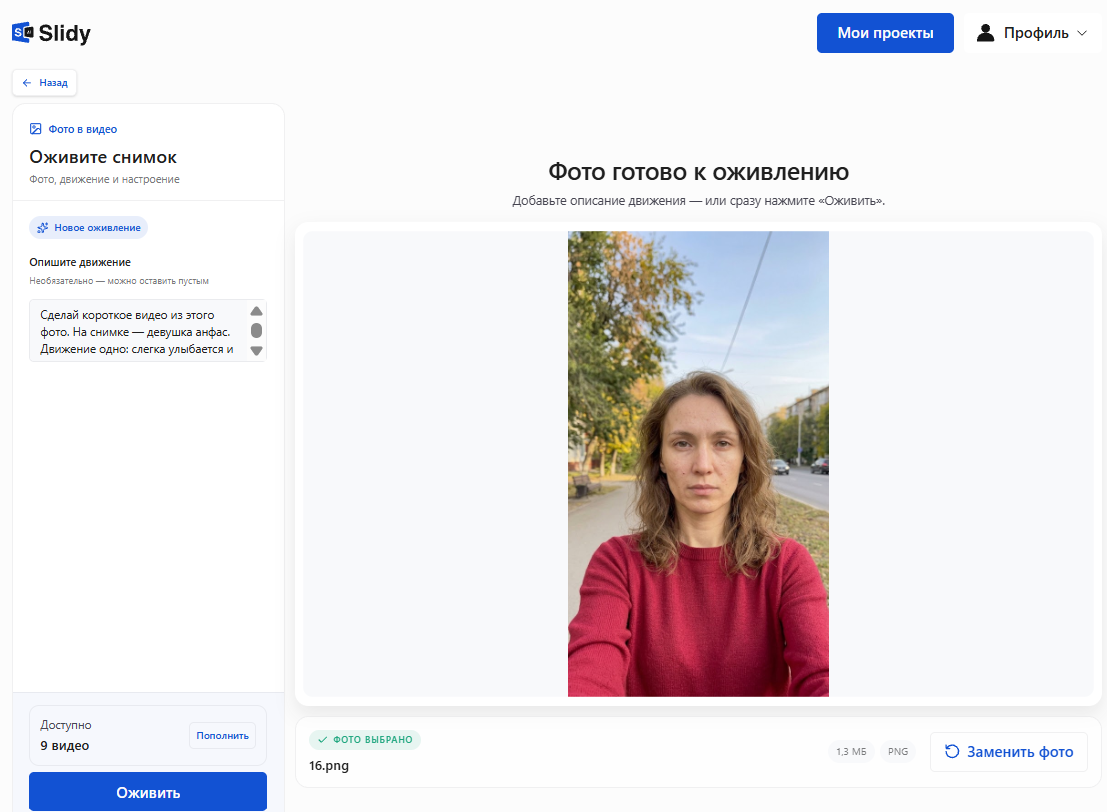This screenshot has width=1107, height=812.
Task: Click the 1,3 МБ file size tag
Action: tap(851, 751)
